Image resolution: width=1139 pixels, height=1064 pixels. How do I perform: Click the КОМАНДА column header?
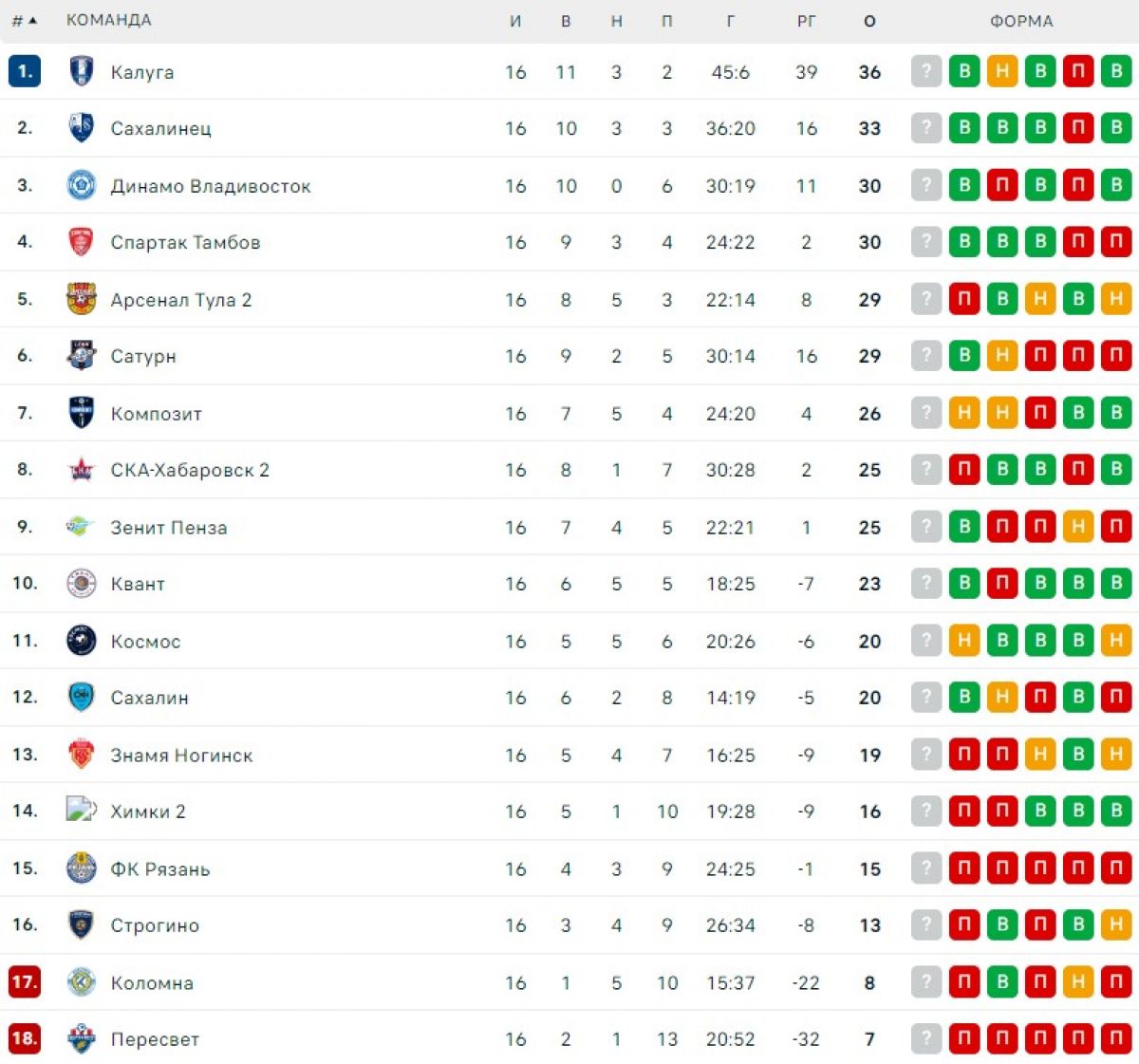[x=109, y=20]
